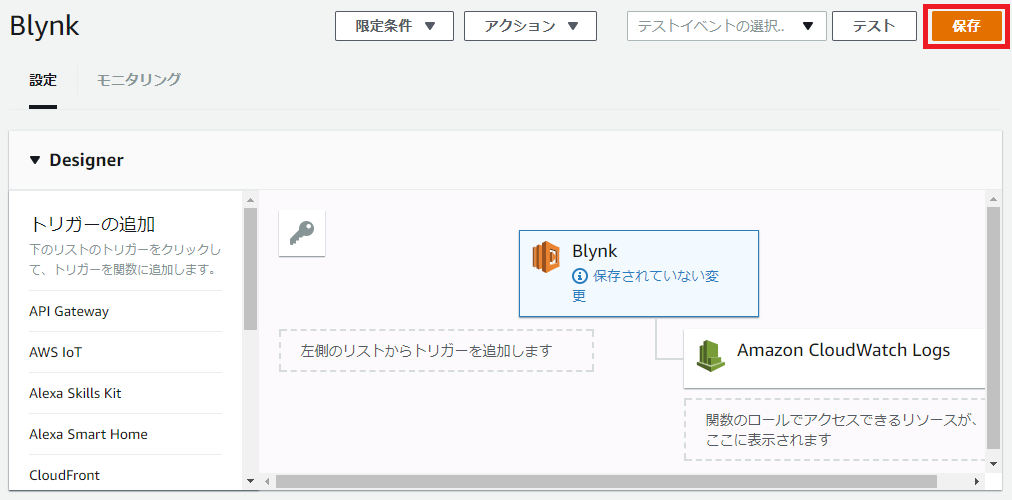The height and width of the screenshot is (500, 1012).
Task: Click the Blynk Lambda function icon
Action: [546, 255]
